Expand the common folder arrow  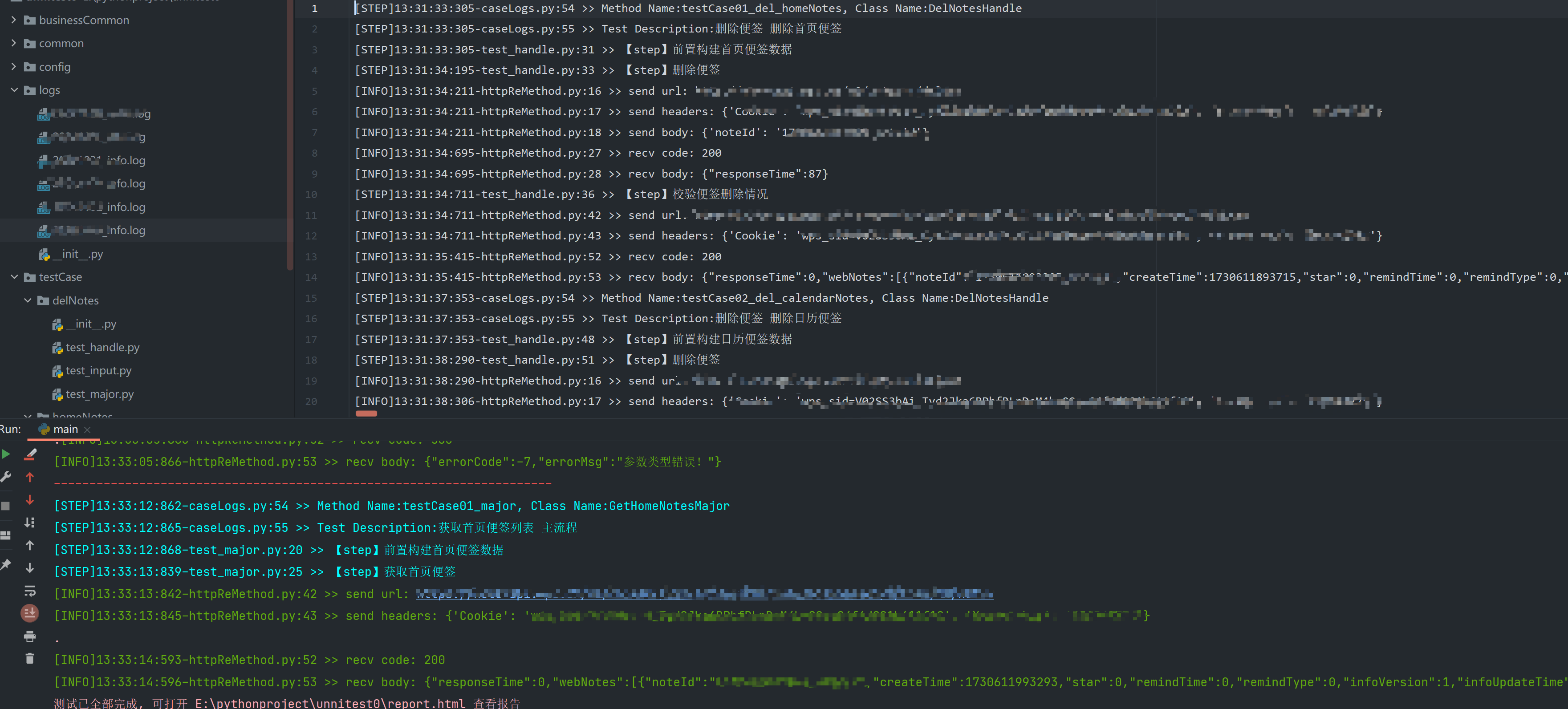(13, 43)
